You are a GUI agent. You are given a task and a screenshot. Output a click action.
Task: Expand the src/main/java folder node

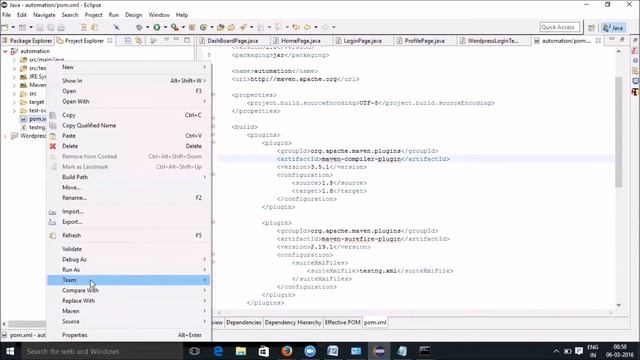click(x=14, y=60)
